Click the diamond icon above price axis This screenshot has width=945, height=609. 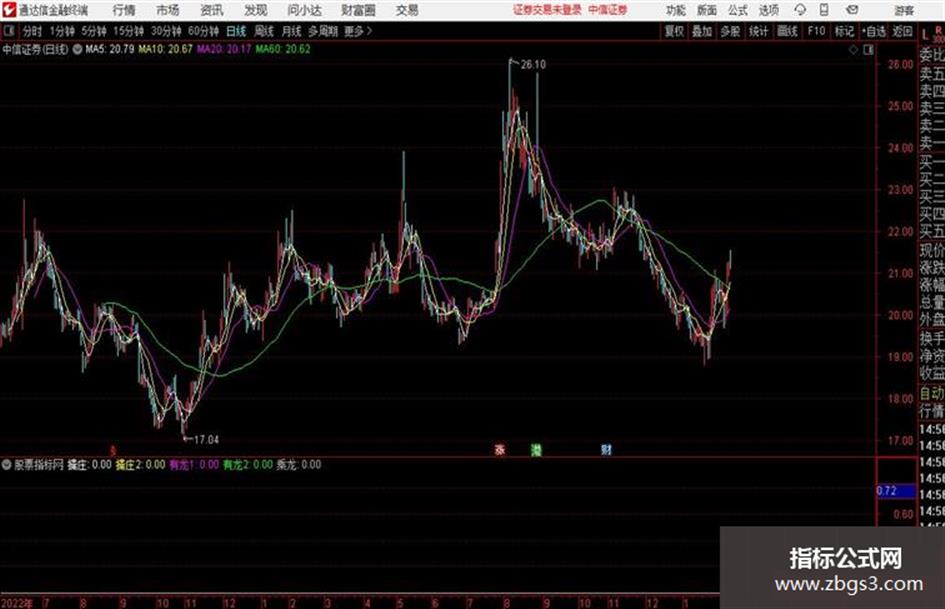[853, 50]
